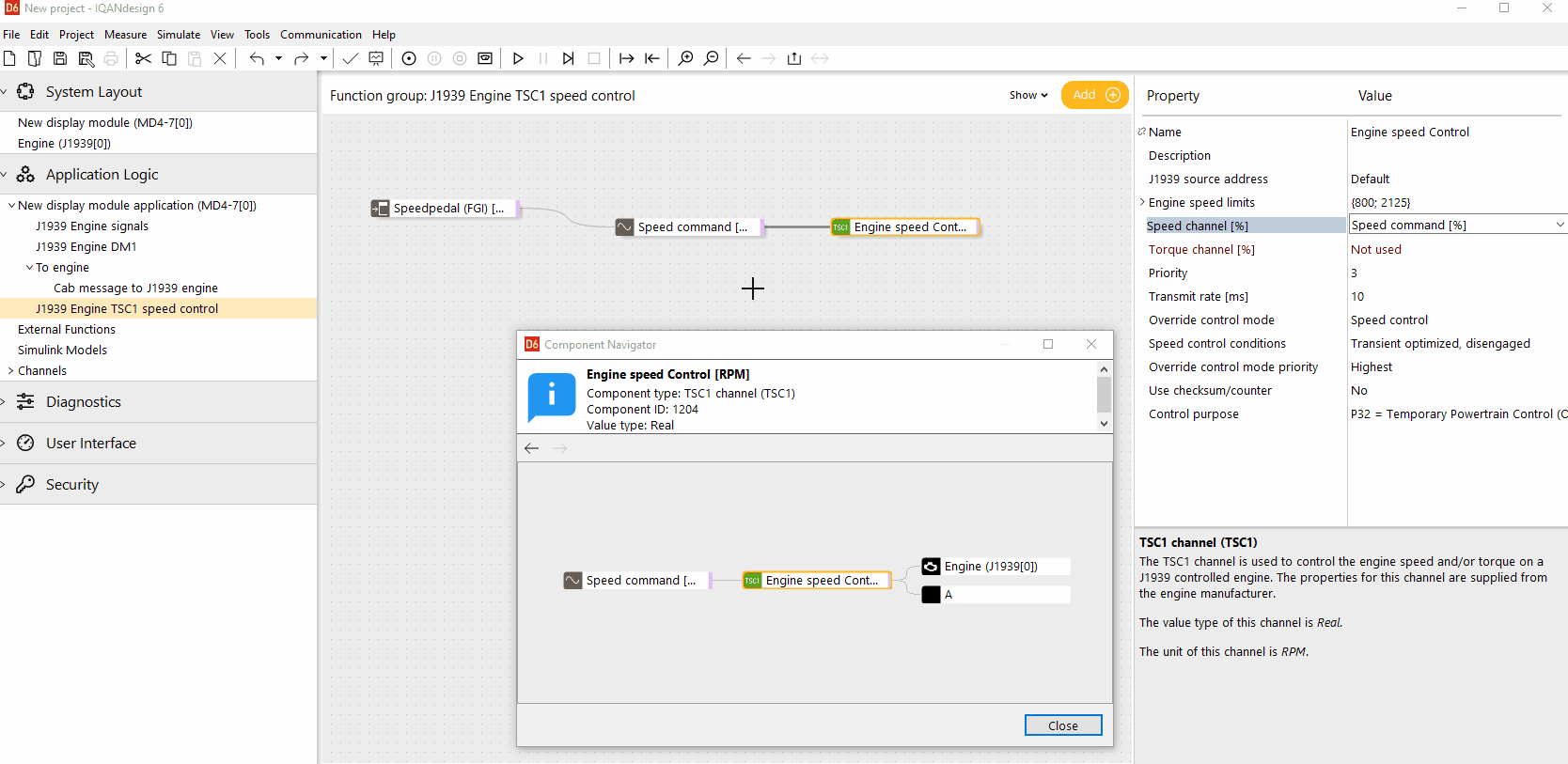Select J1939 Engine DM1 tree item

86,246
